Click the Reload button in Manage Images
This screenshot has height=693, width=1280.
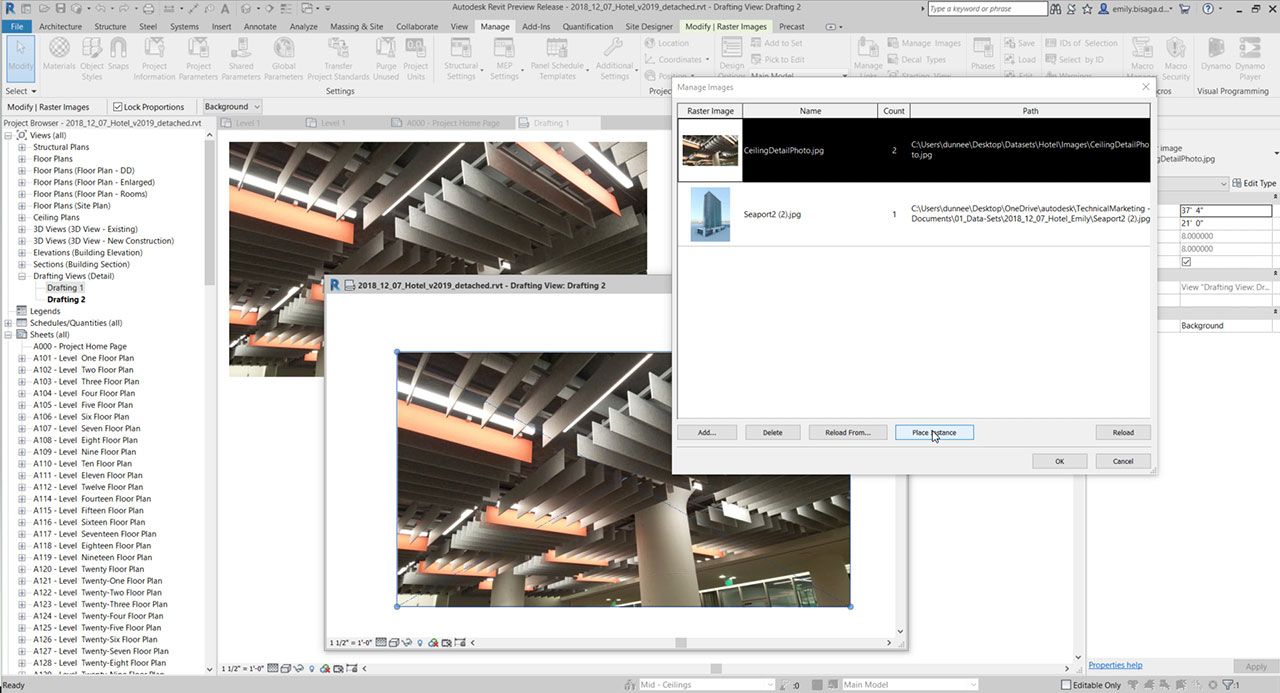tap(1123, 432)
